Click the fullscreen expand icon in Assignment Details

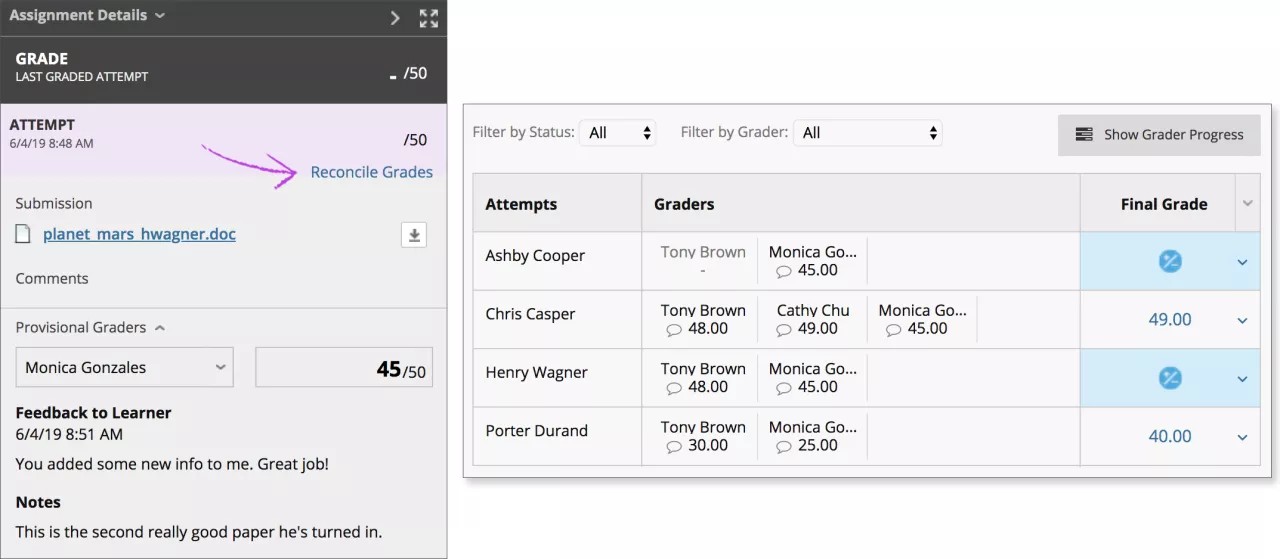point(428,17)
